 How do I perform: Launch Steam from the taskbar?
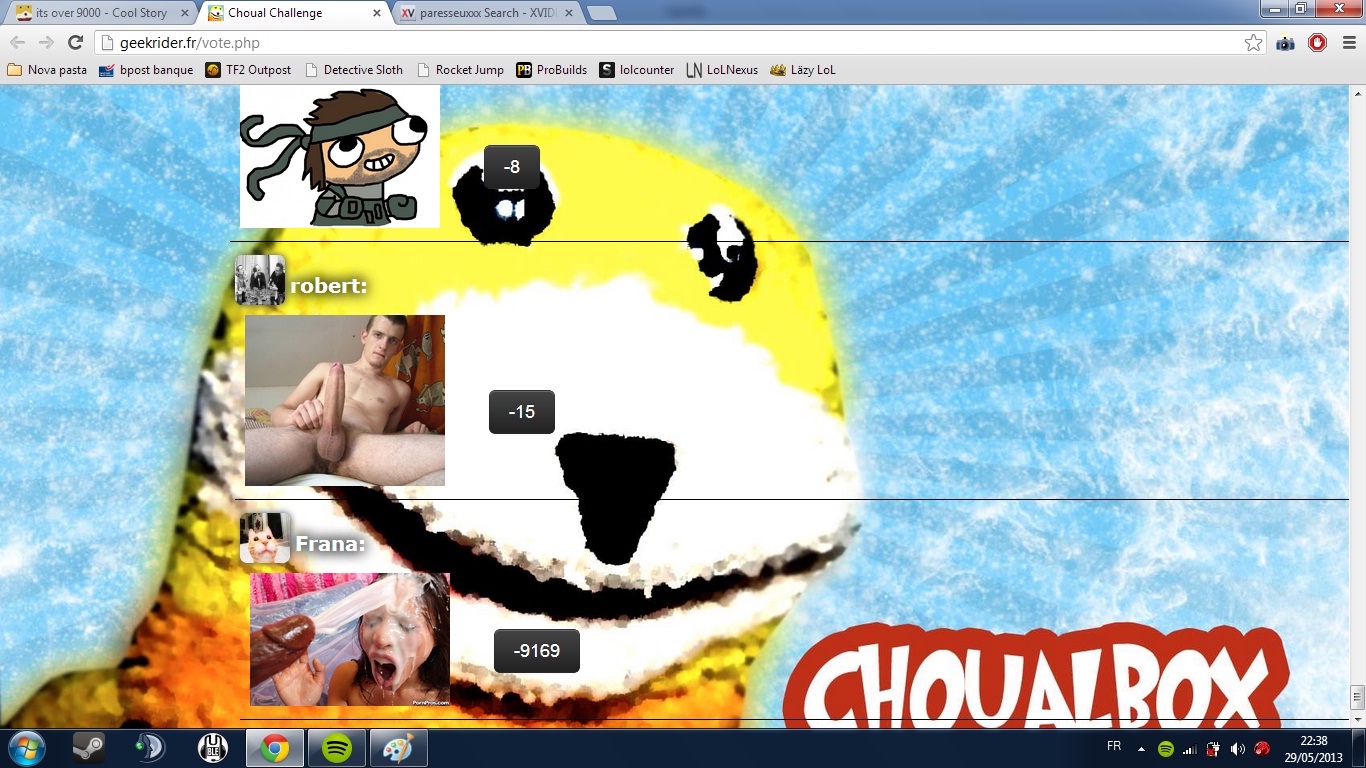point(88,748)
